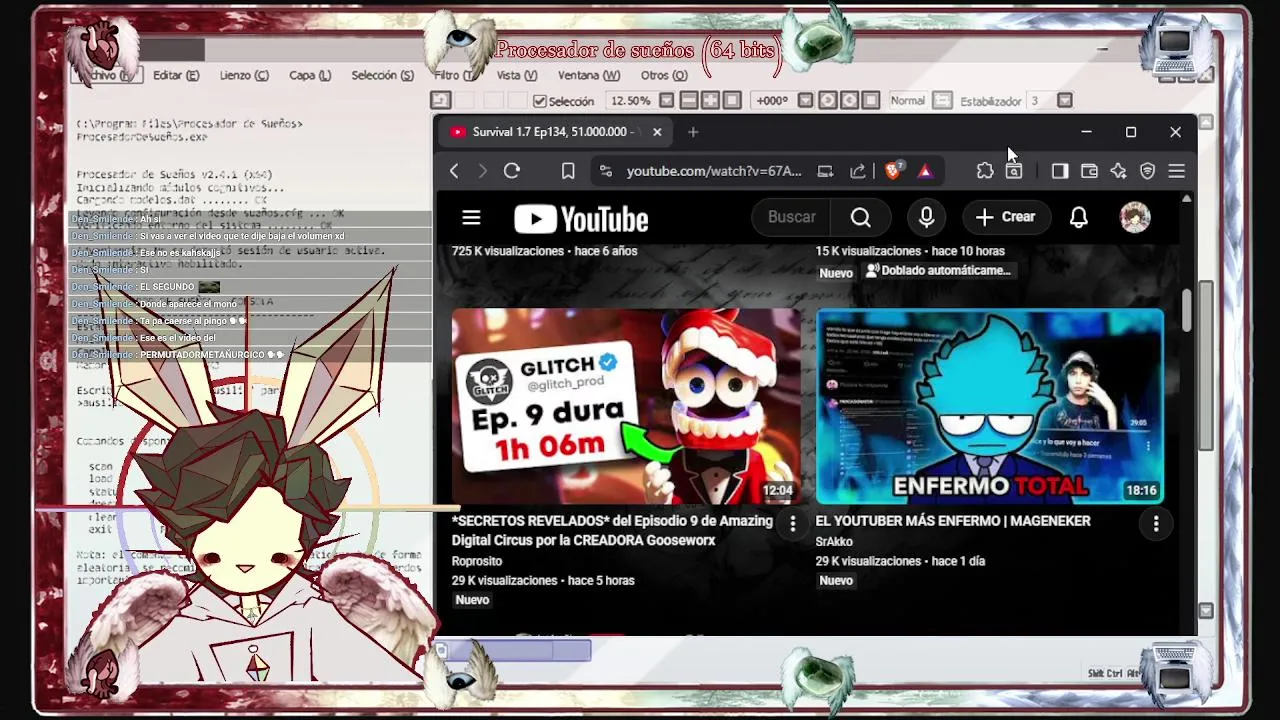Open YouTube notifications bell
Viewport: 1280px width, 720px height.
[x=1078, y=217]
